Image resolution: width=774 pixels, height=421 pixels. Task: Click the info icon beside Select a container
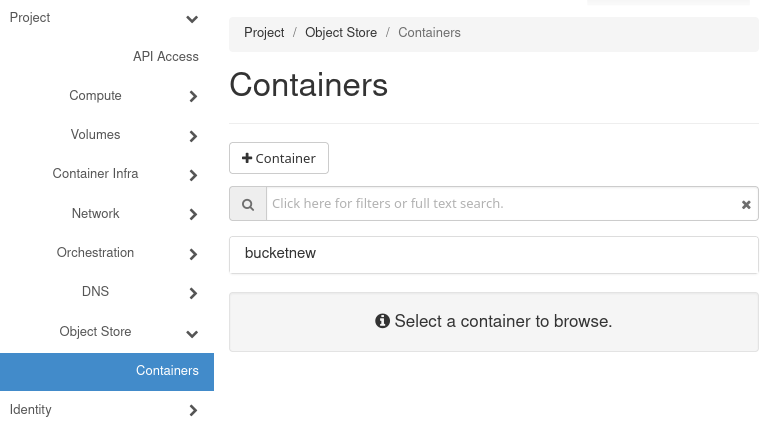pos(382,321)
